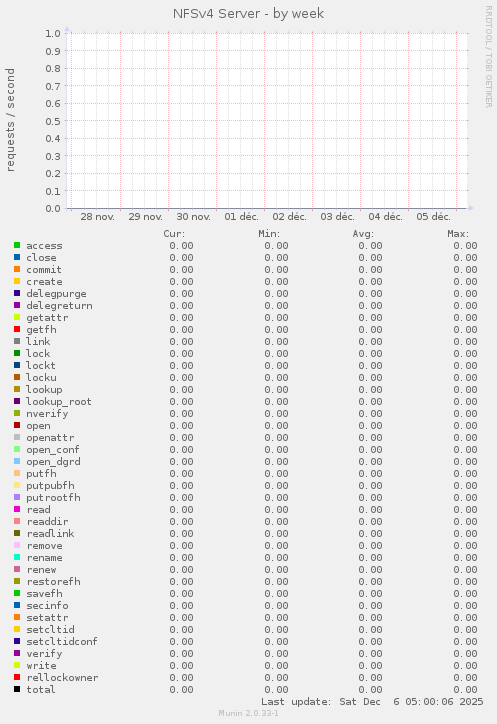Image resolution: width=497 pixels, height=724 pixels.
Task: Select the delegpurge legend label
Action: [x=56, y=294]
